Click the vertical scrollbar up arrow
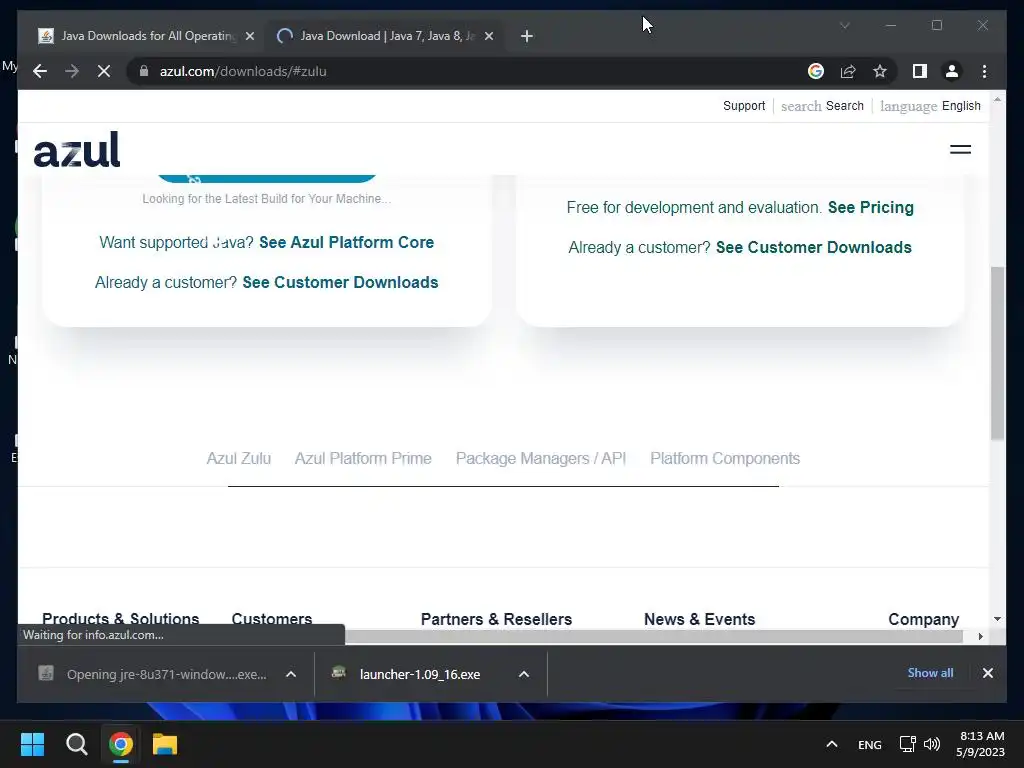Image resolution: width=1024 pixels, height=768 pixels. [x=997, y=100]
